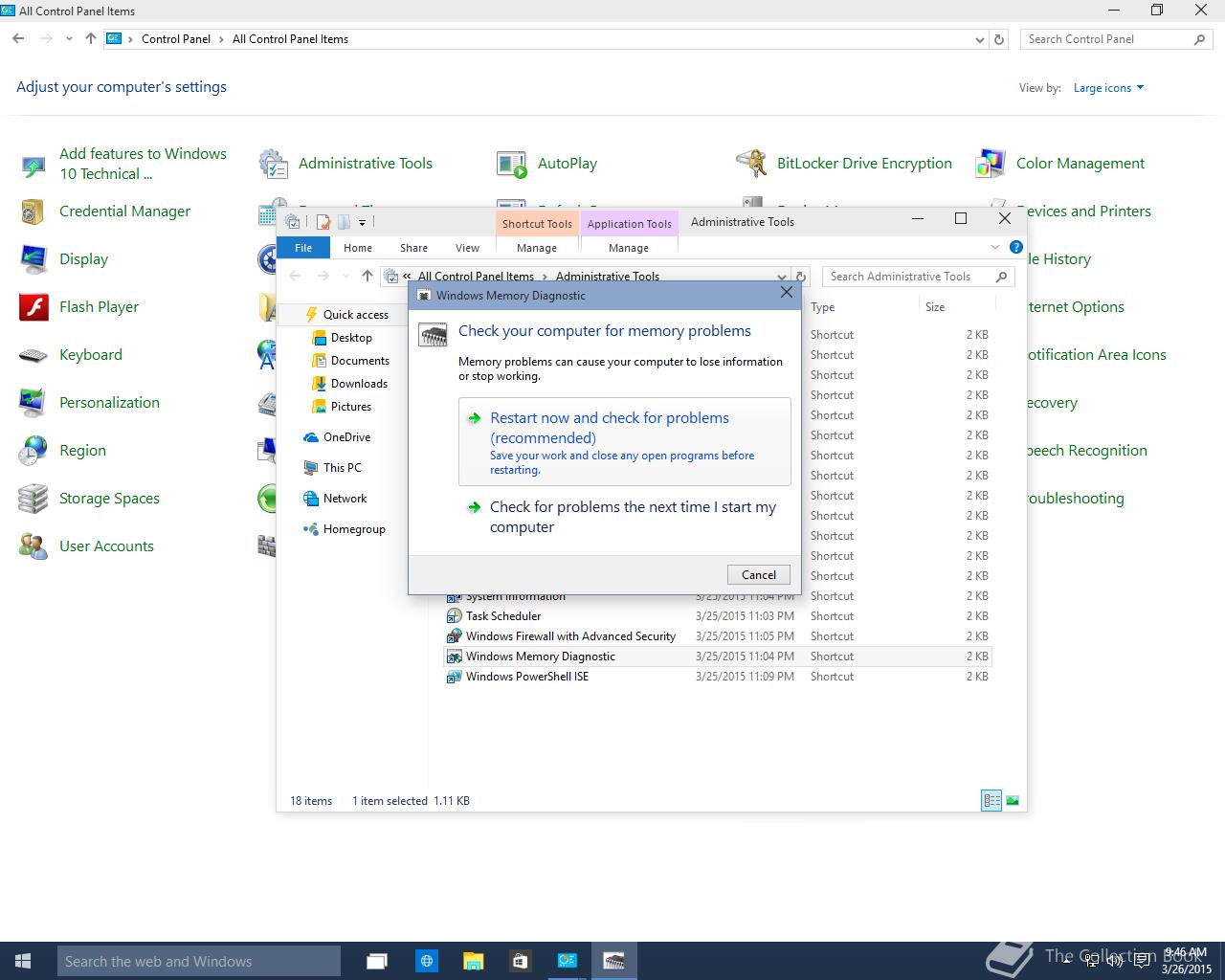Switch to large icons view in Explorer
1225x980 pixels.
(1012, 801)
